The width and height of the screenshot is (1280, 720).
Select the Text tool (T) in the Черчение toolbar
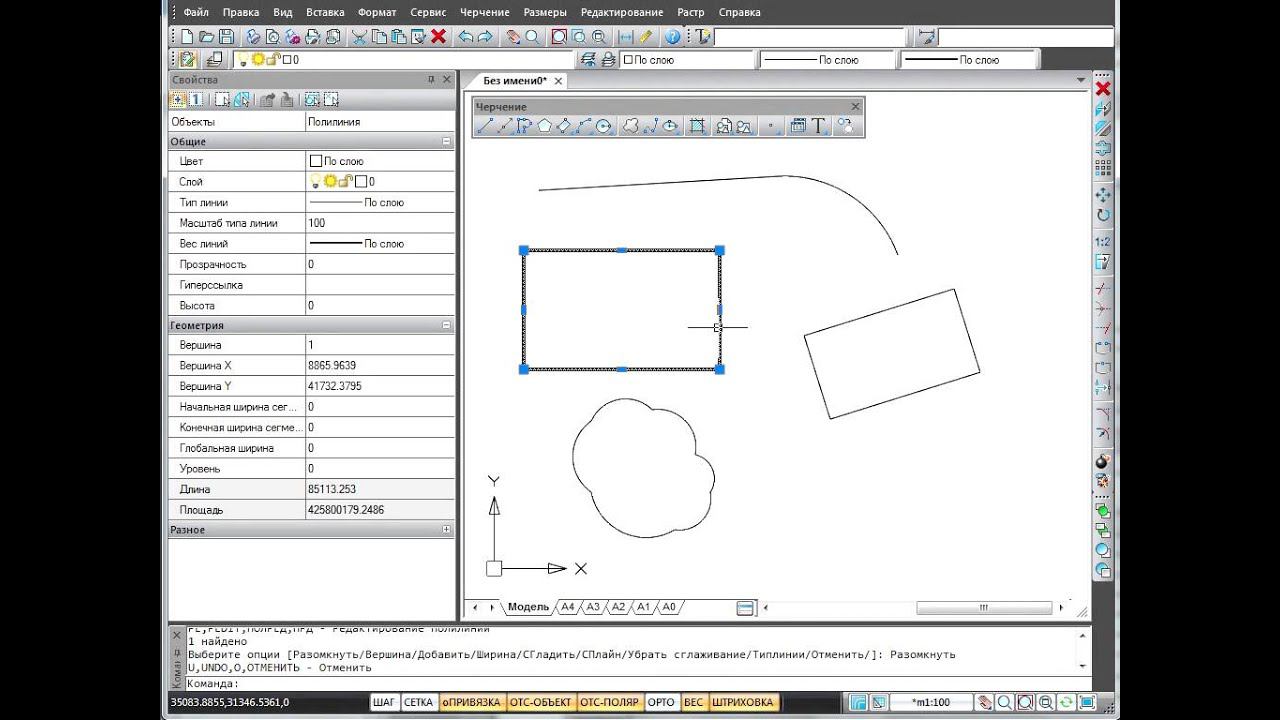[x=819, y=126]
